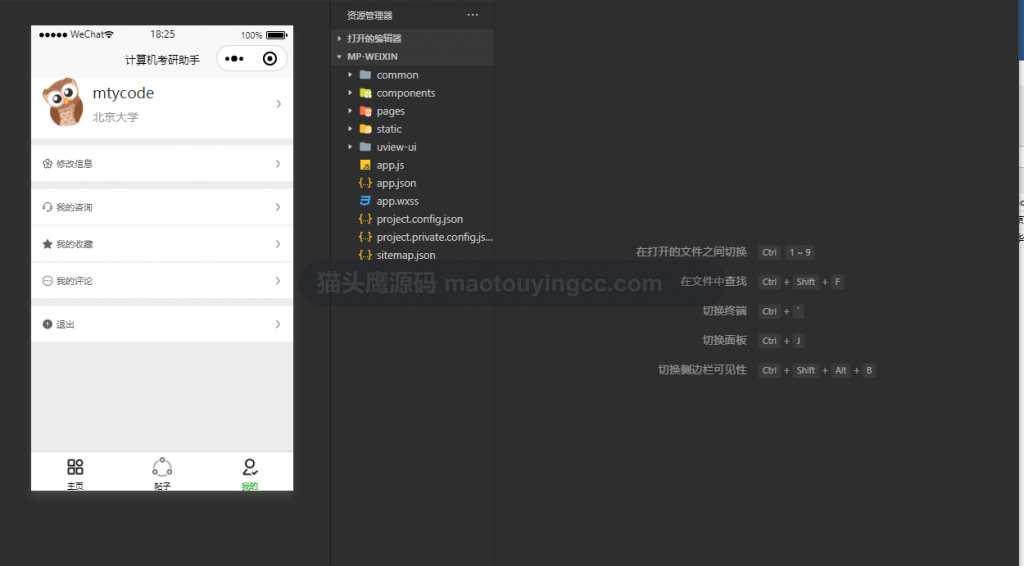Click the 我的评论 label

point(74,281)
